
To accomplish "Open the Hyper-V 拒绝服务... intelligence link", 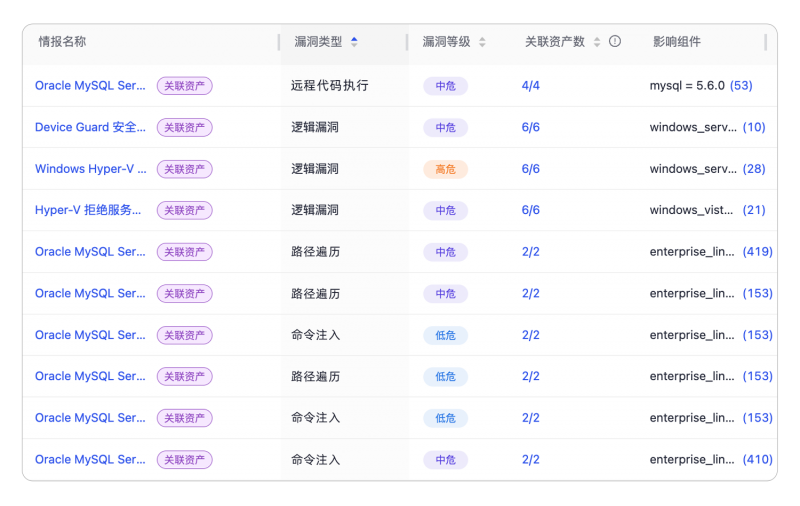I will tap(88, 210).
